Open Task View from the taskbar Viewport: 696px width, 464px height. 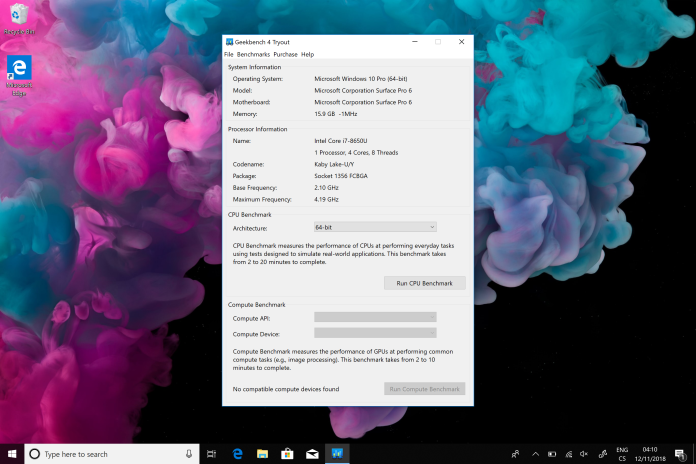(x=212, y=454)
